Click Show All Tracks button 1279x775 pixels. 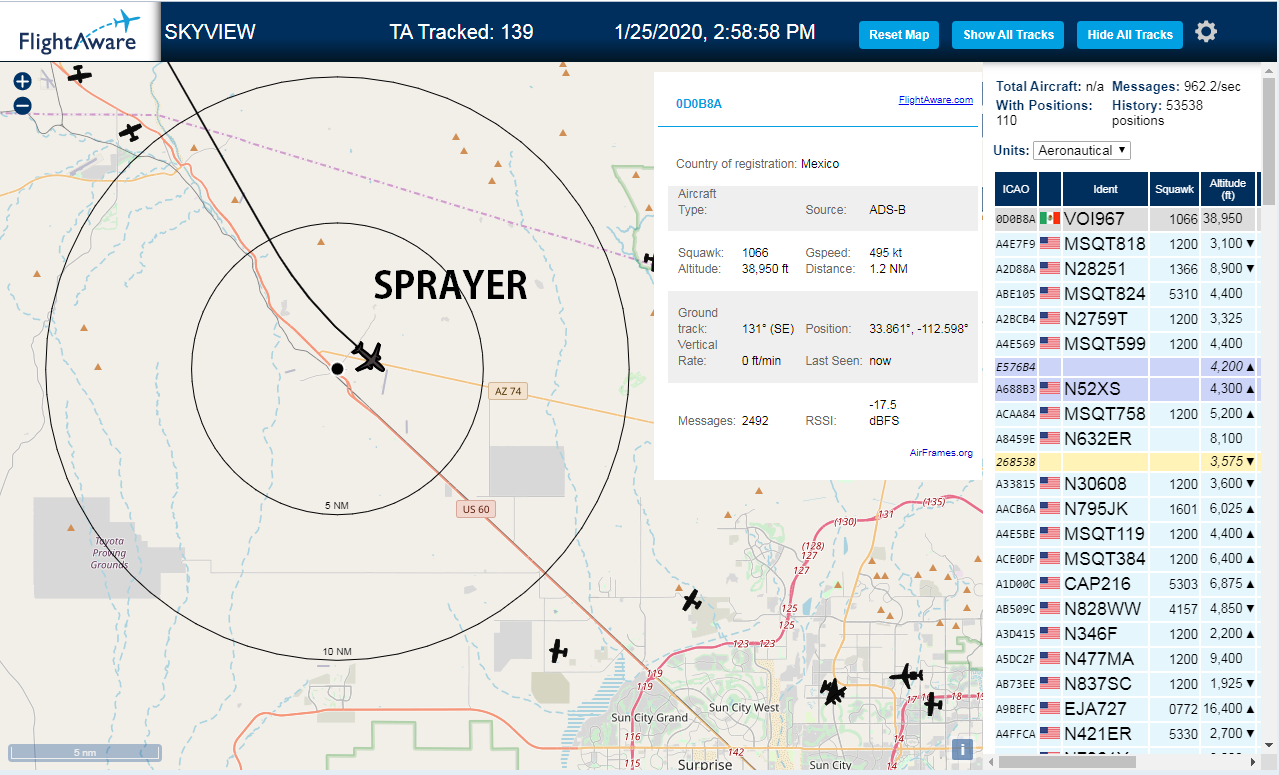[1008, 34]
